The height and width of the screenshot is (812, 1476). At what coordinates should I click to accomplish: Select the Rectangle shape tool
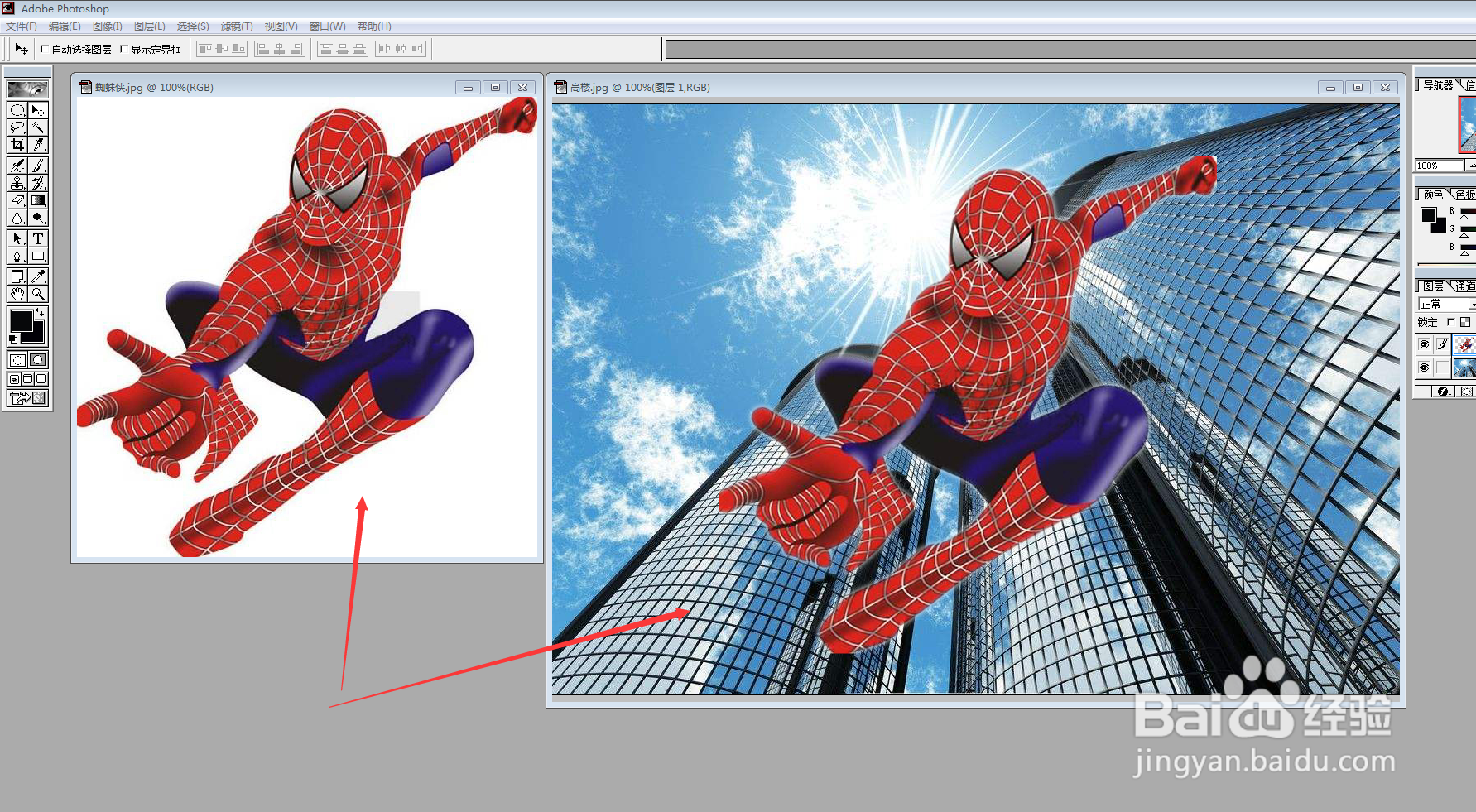pos(38,256)
